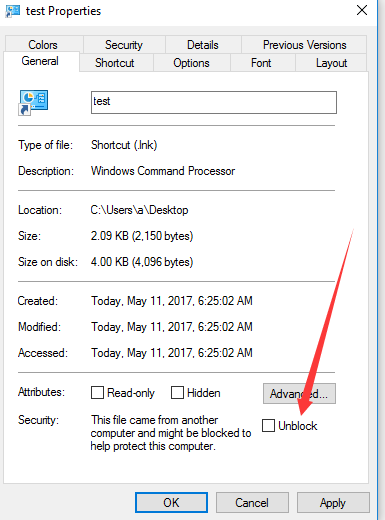Select the Previous Versions tab

(x=304, y=44)
